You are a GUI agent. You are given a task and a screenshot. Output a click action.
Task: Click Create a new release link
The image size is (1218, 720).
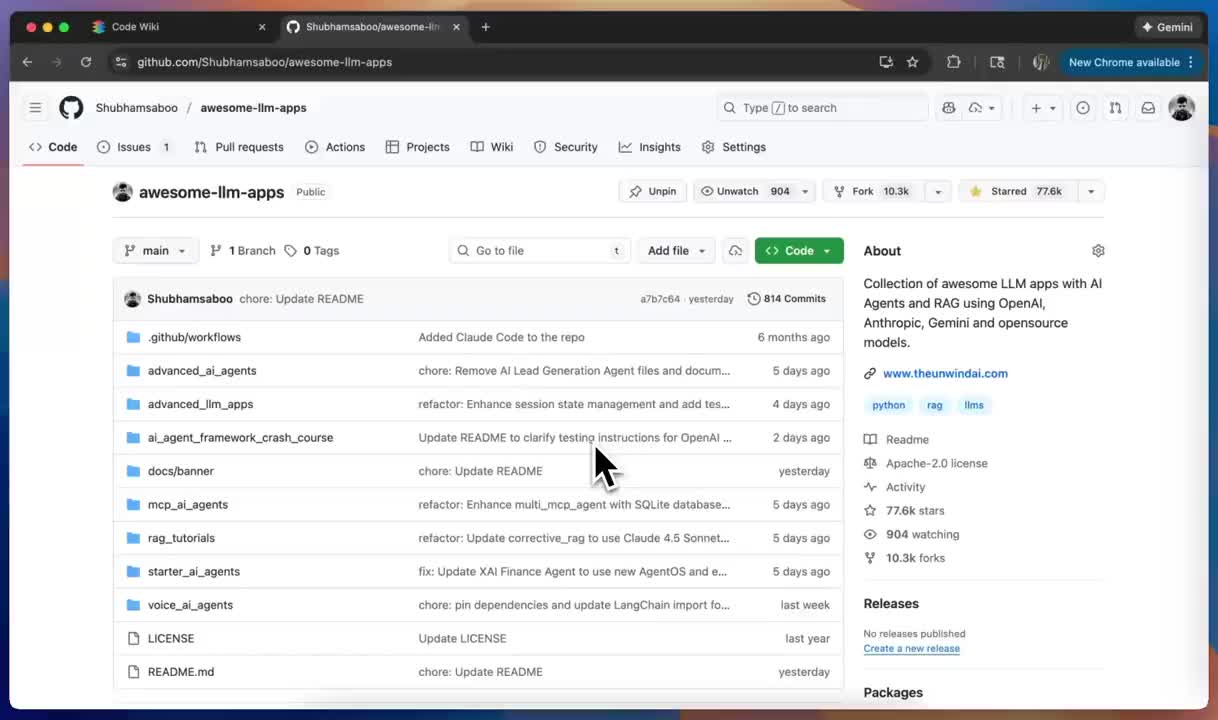point(911,648)
